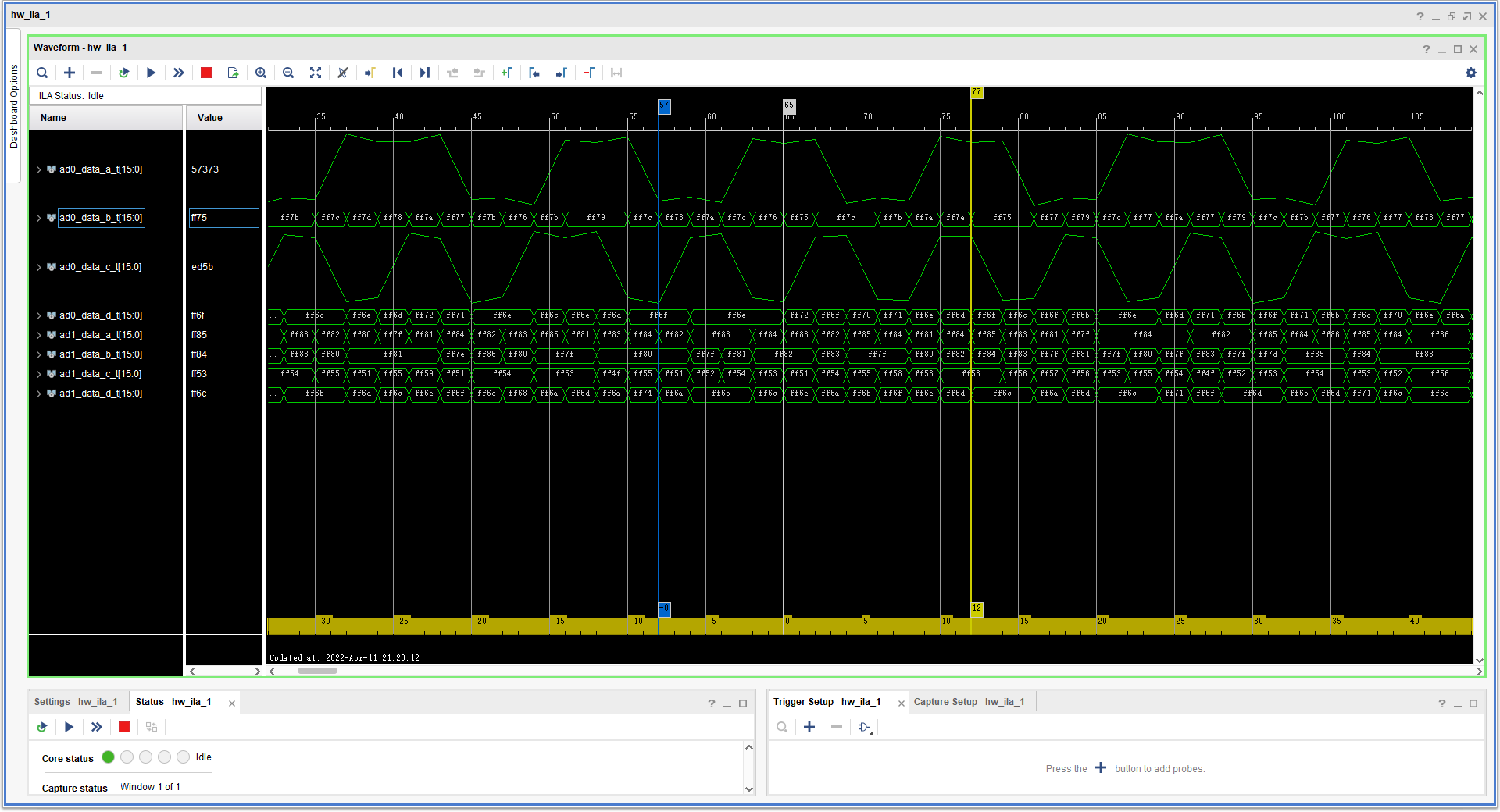
Task: Jump to the last sample
Action: pos(425,73)
